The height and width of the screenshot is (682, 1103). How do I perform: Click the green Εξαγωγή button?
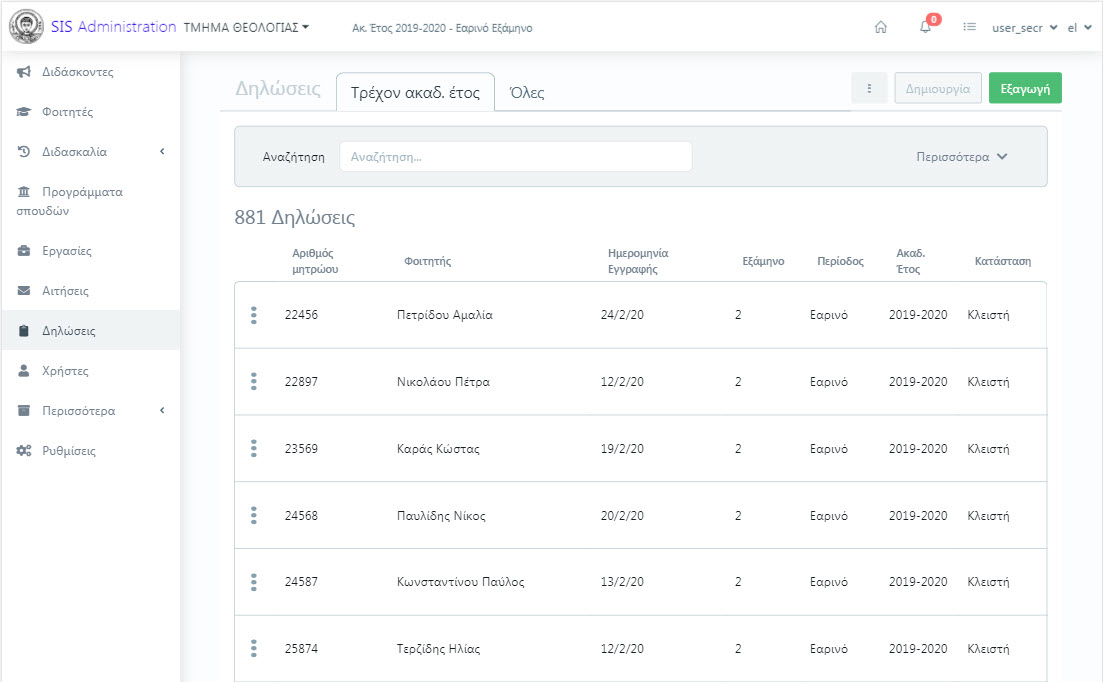pos(1025,89)
